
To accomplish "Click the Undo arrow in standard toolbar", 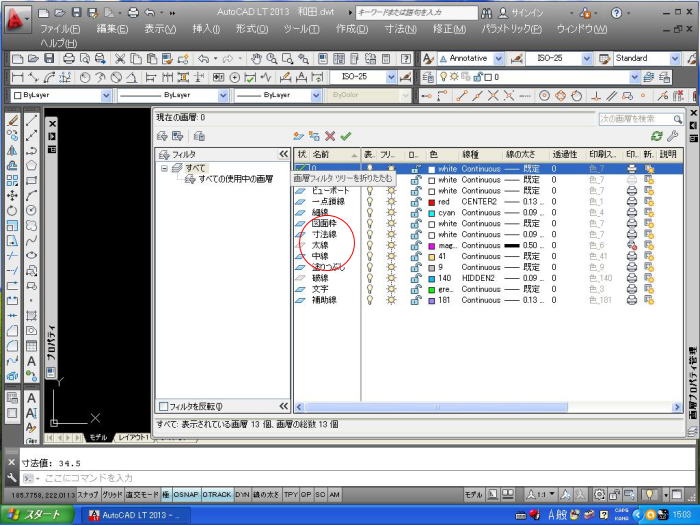I will (x=204, y=58).
